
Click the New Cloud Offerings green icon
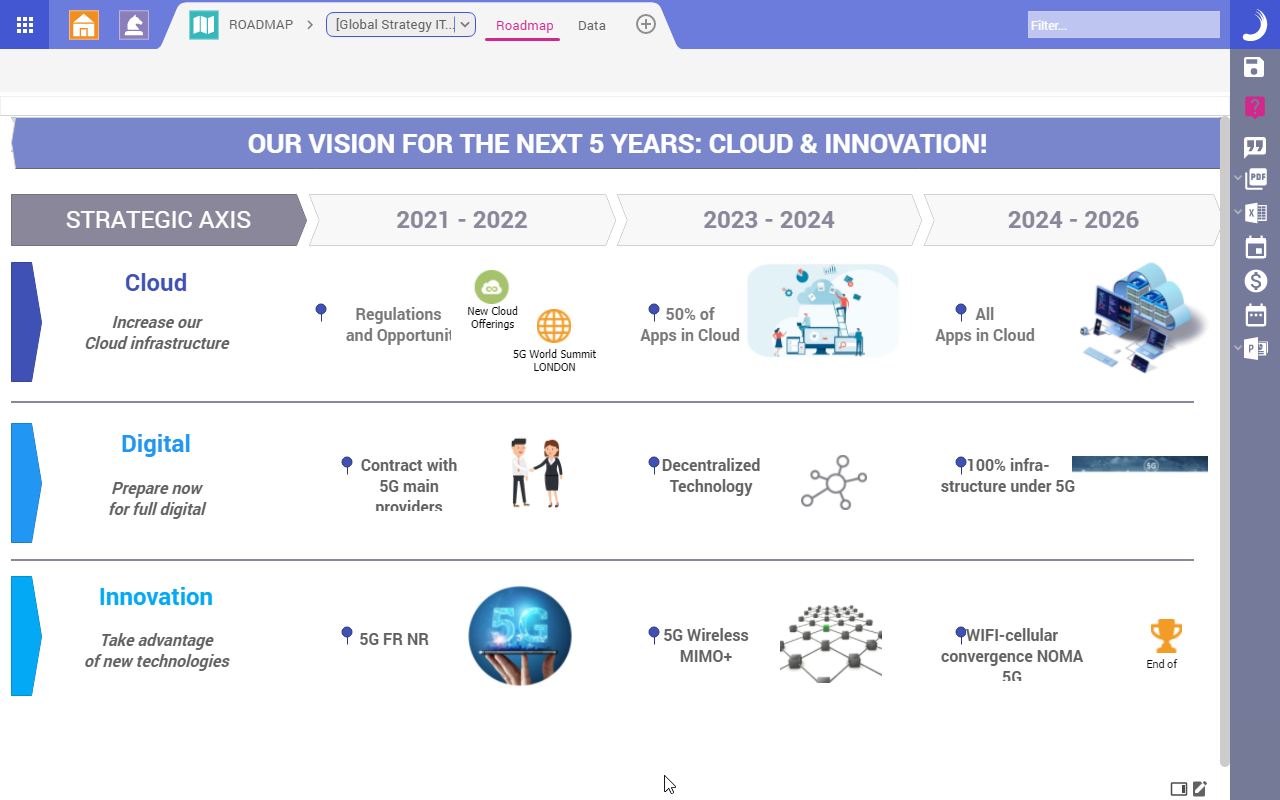pos(491,287)
